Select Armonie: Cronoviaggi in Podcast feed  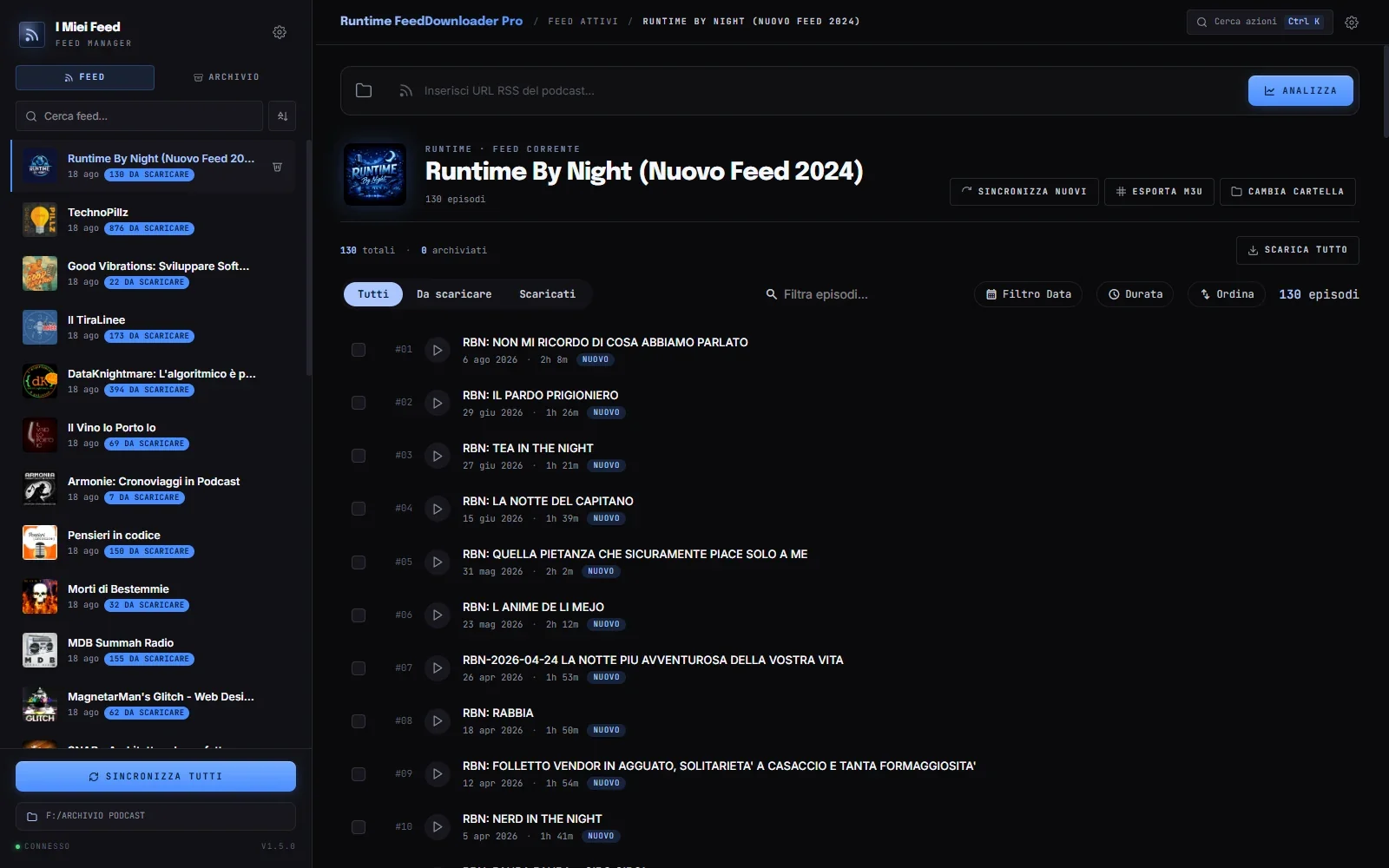tap(153, 489)
